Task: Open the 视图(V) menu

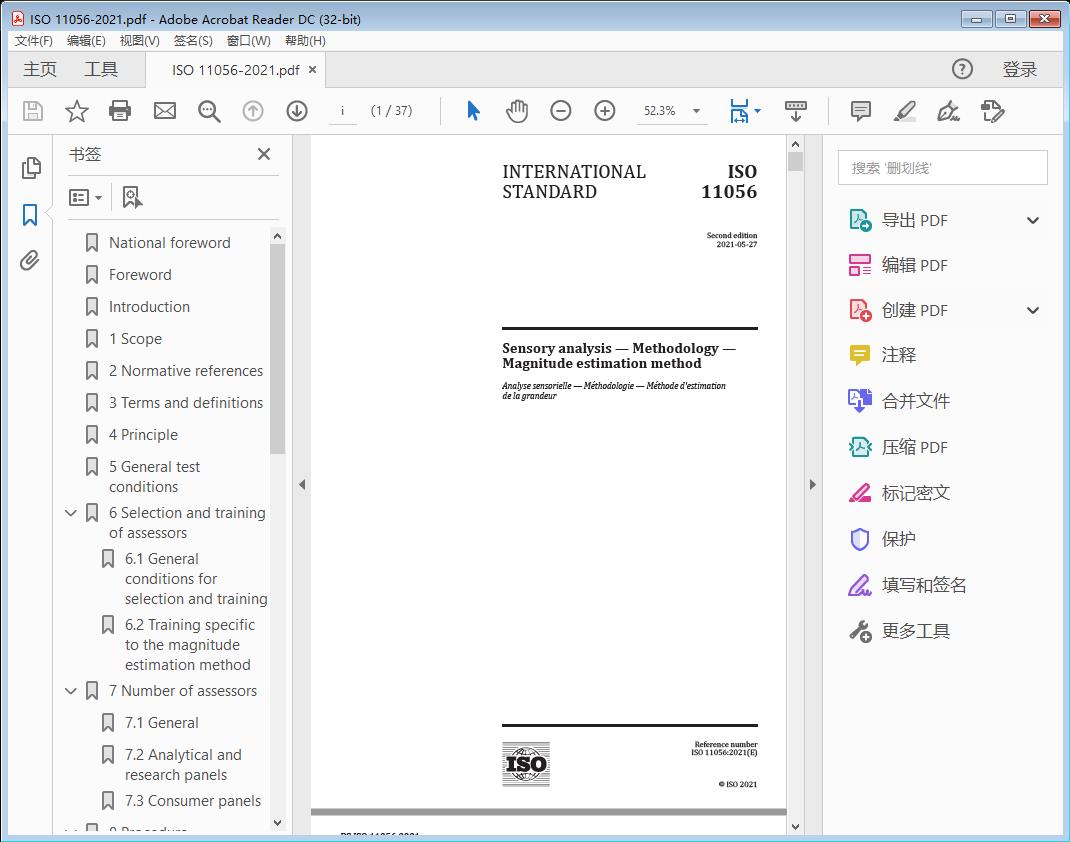Action: click(x=139, y=41)
